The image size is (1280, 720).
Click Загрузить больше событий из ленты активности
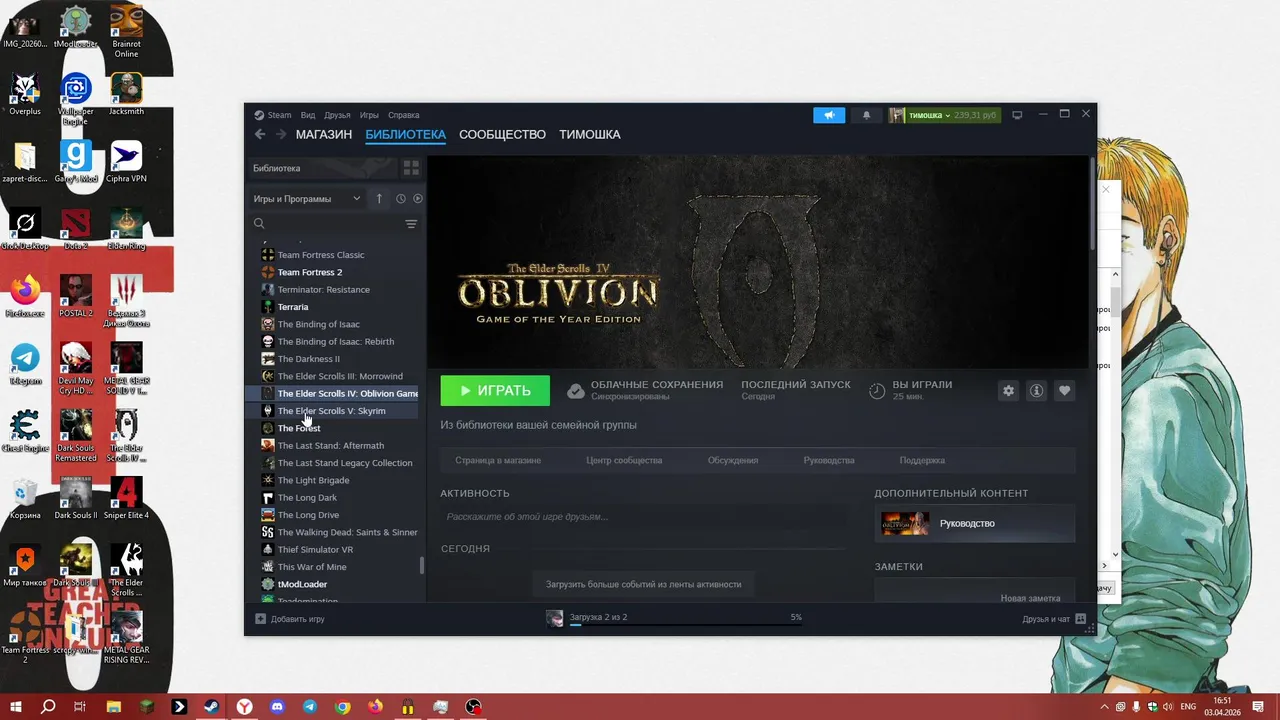[x=643, y=584]
